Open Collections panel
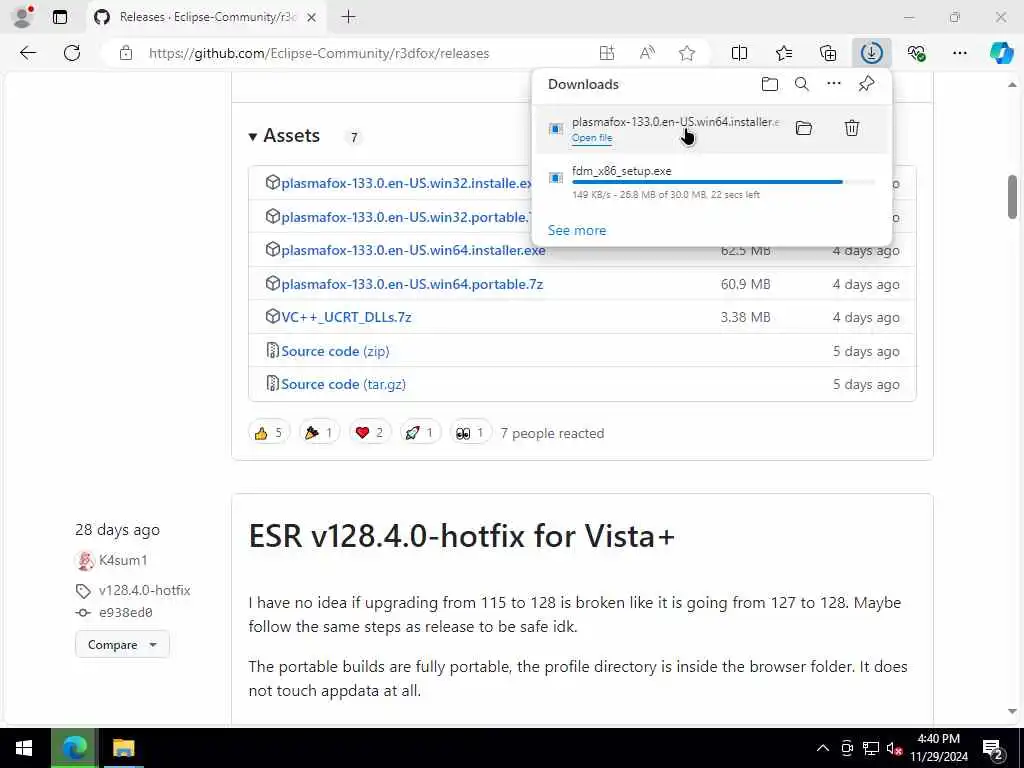 tap(828, 54)
